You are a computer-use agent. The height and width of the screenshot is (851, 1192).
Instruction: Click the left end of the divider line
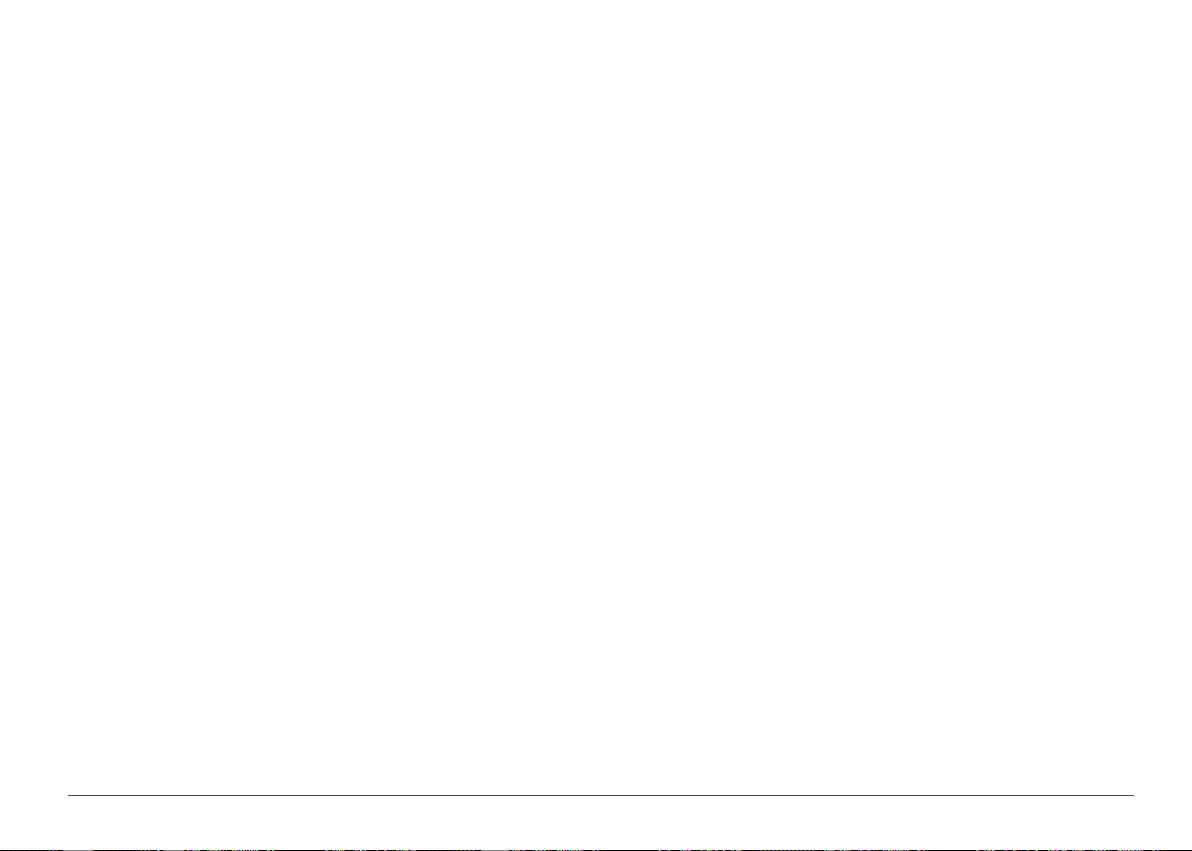point(71,795)
